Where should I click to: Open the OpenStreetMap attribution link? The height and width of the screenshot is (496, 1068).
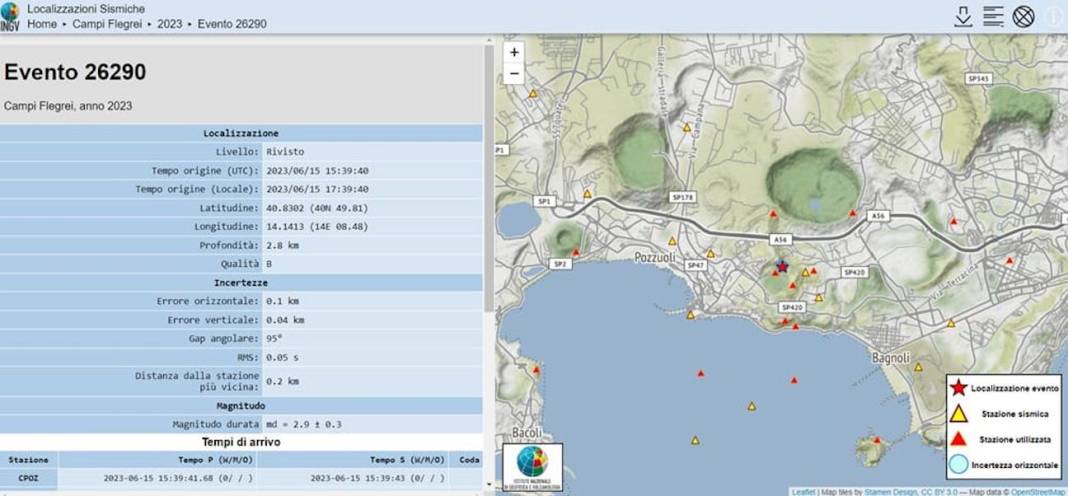click(x=1038, y=492)
